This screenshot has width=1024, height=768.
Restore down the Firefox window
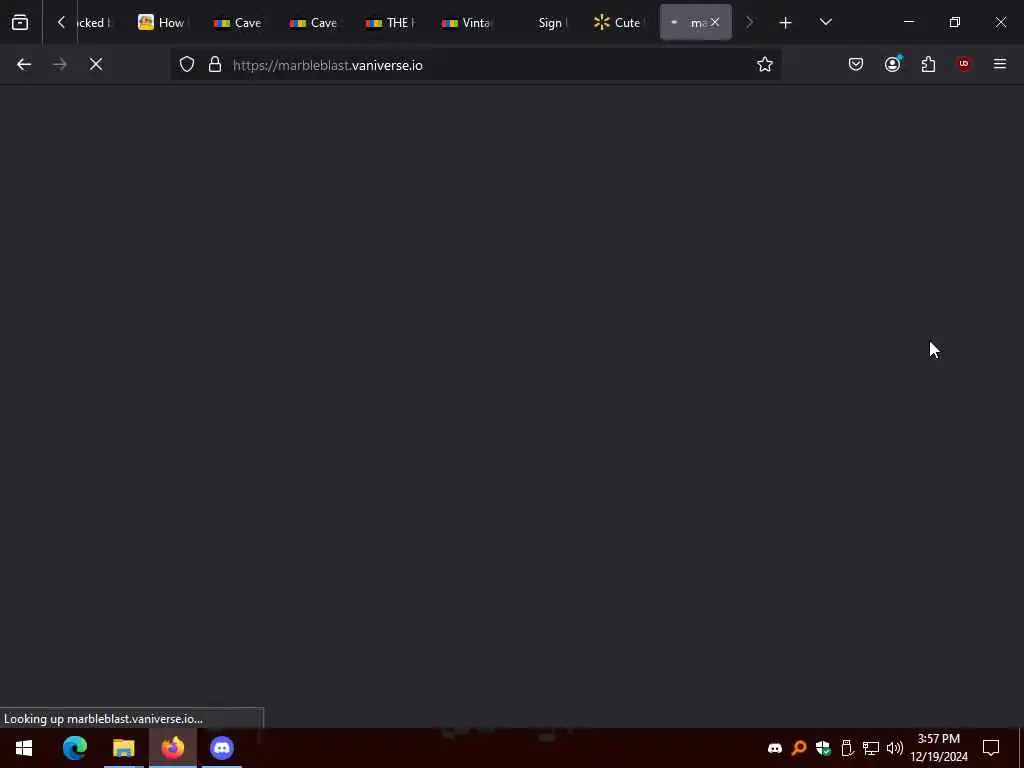click(x=955, y=23)
